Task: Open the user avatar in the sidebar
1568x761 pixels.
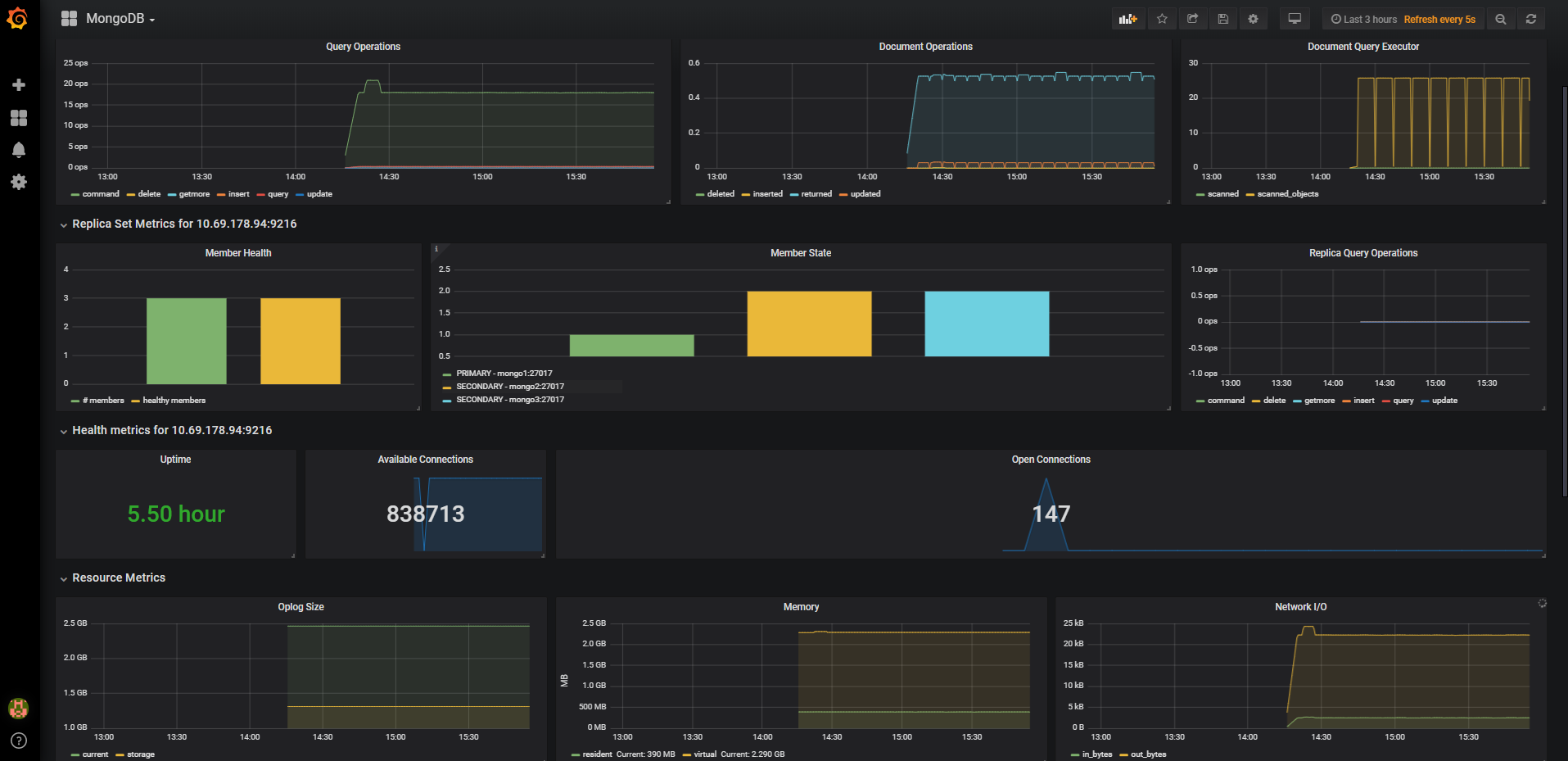Action: pyautogui.click(x=18, y=708)
